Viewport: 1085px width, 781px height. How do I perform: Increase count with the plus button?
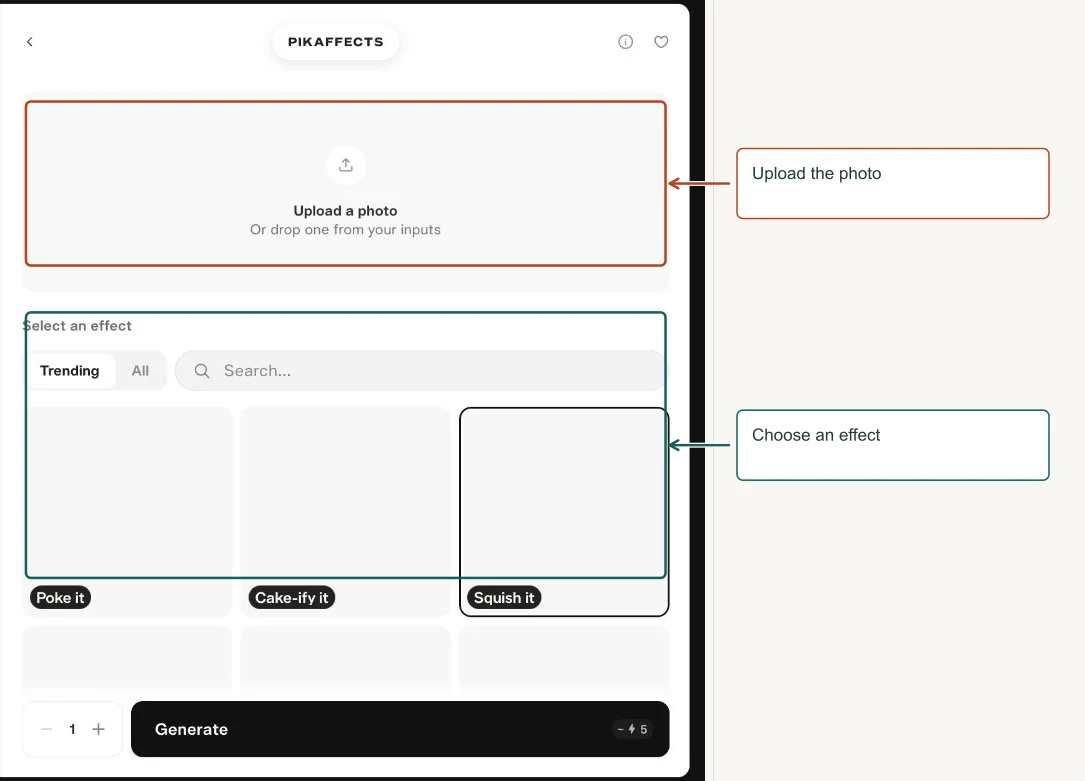coord(98,729)
